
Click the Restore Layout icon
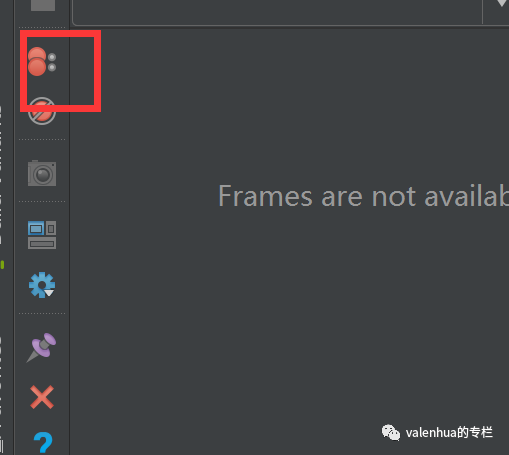(x=42, y=235)
